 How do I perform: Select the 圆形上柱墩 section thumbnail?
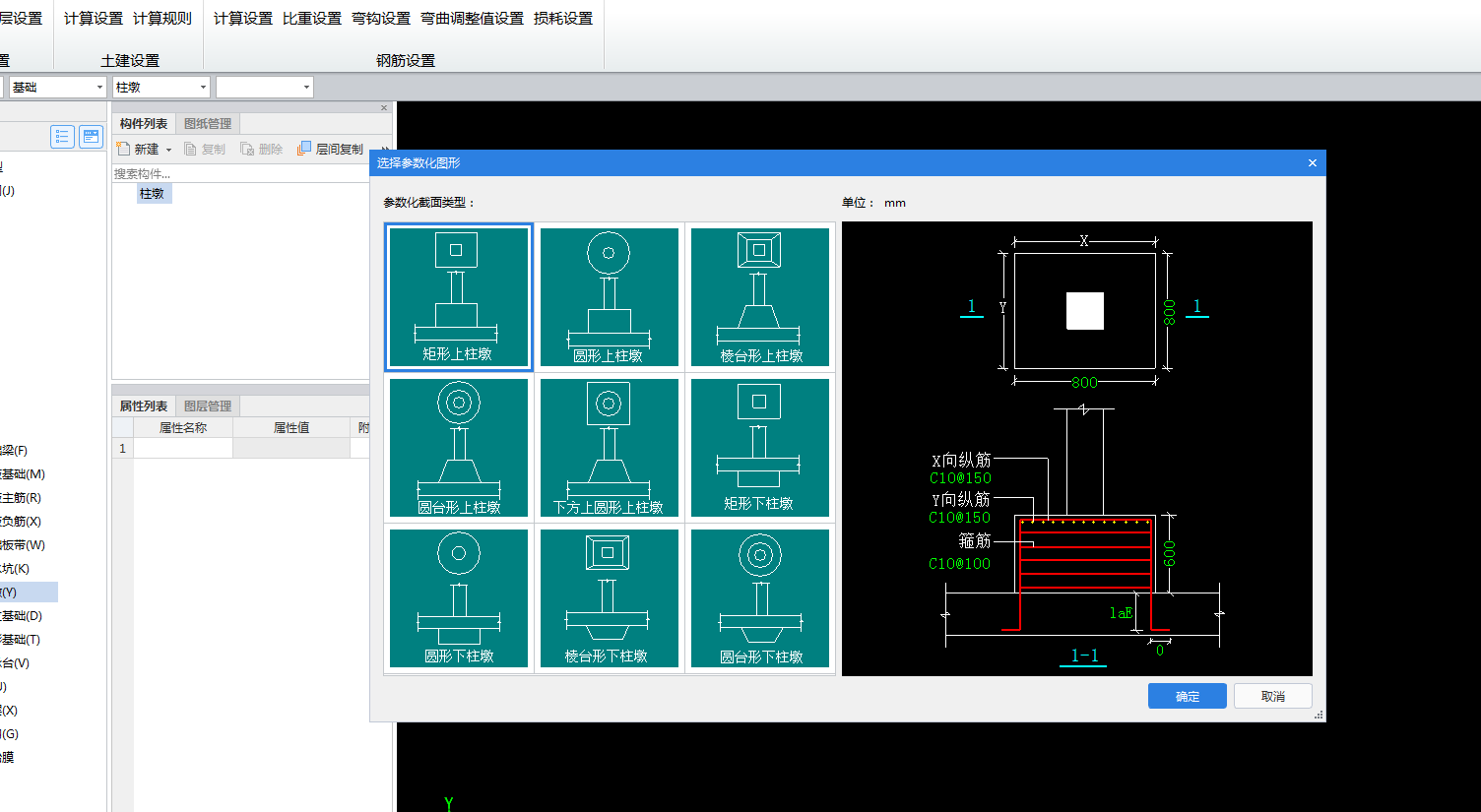click(610, 297)
